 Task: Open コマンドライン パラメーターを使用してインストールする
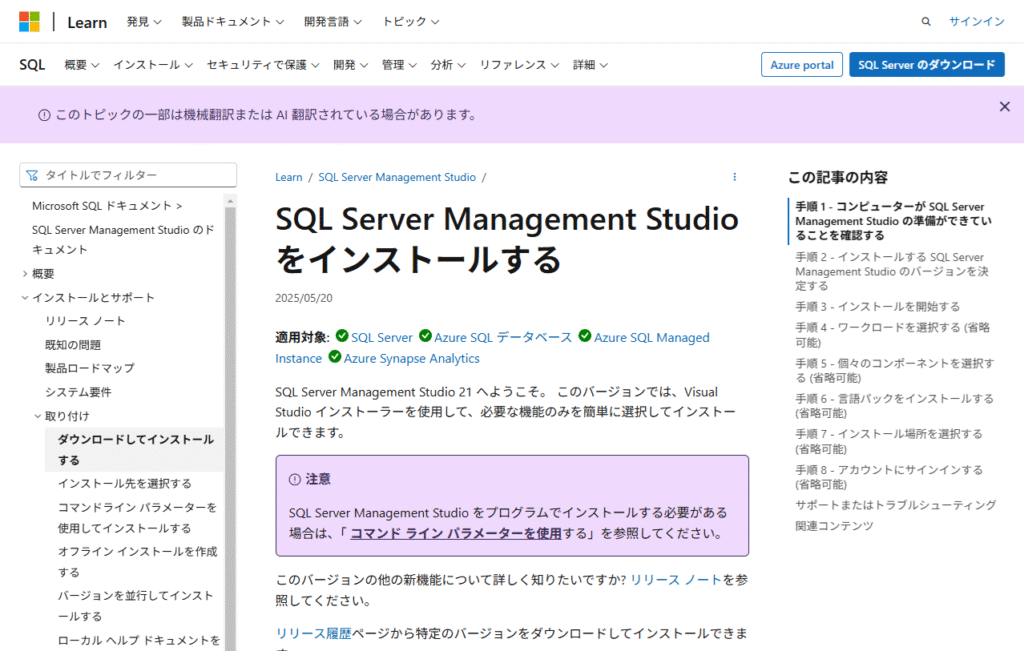point(137,518)
